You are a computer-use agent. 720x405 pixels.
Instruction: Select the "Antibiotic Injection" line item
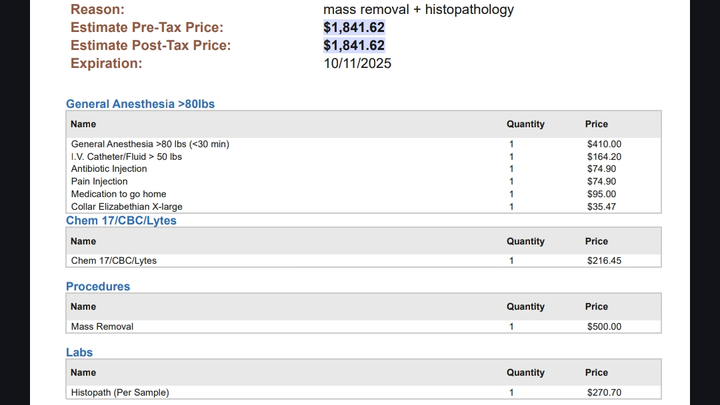[109, 169]
